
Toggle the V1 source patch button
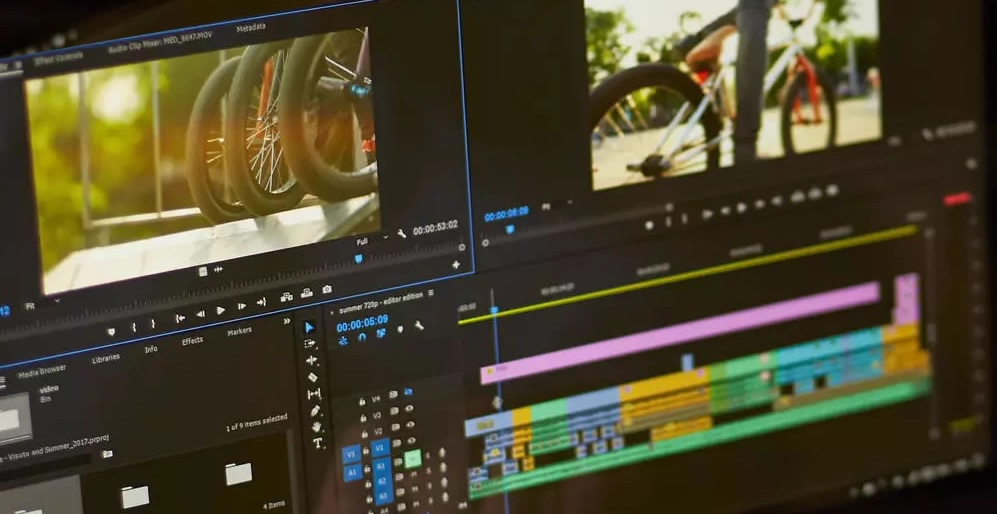pyautogui.click(x=351, y=454)
